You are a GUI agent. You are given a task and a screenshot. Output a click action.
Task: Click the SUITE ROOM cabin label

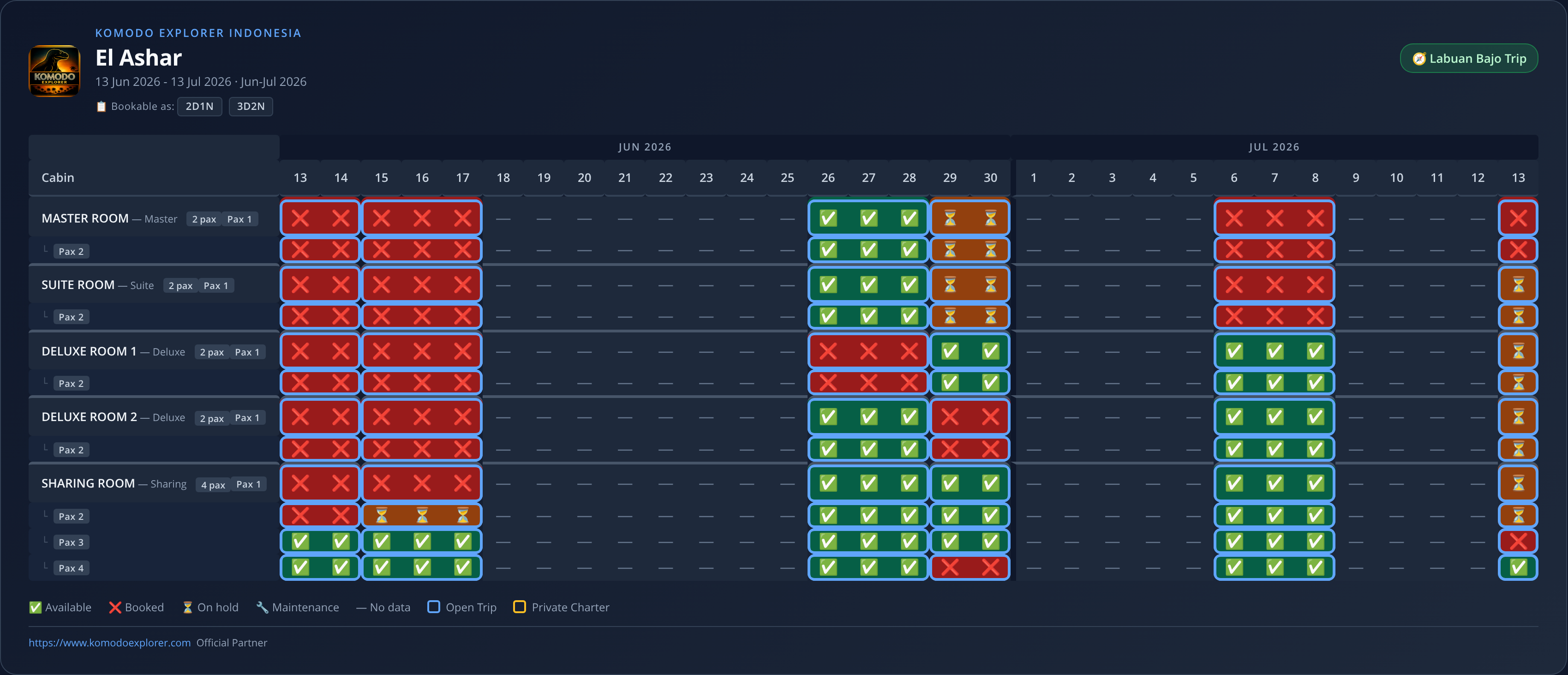(78, 284)
